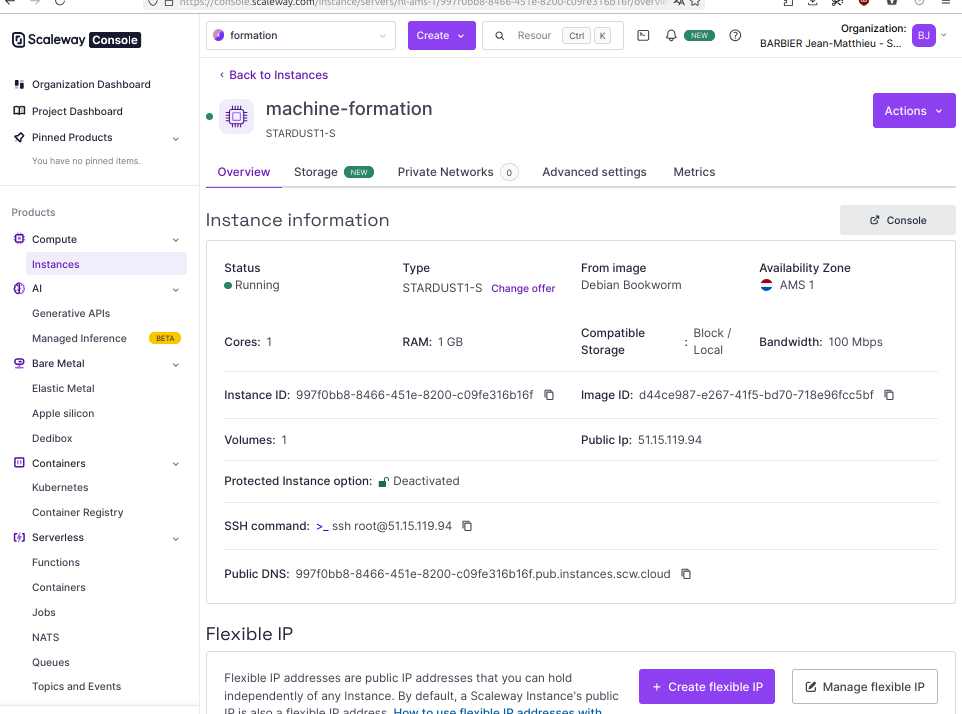This screenshot has width=962, height=714.
Task: Switch to the Storage tab
Action: [x=334, y=172]
